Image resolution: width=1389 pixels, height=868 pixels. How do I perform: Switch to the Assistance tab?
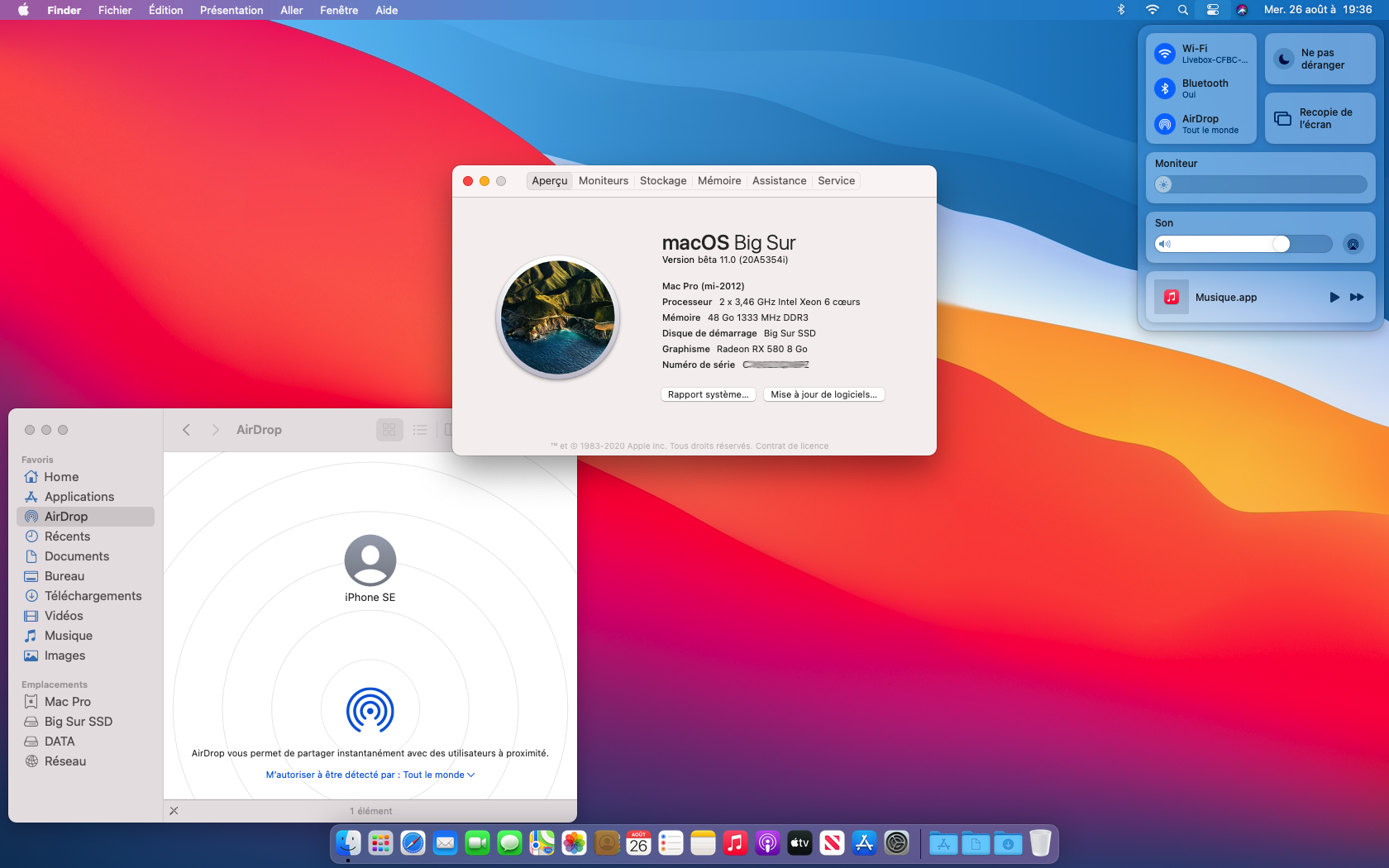pyautogui.click(x=779, y=181)
